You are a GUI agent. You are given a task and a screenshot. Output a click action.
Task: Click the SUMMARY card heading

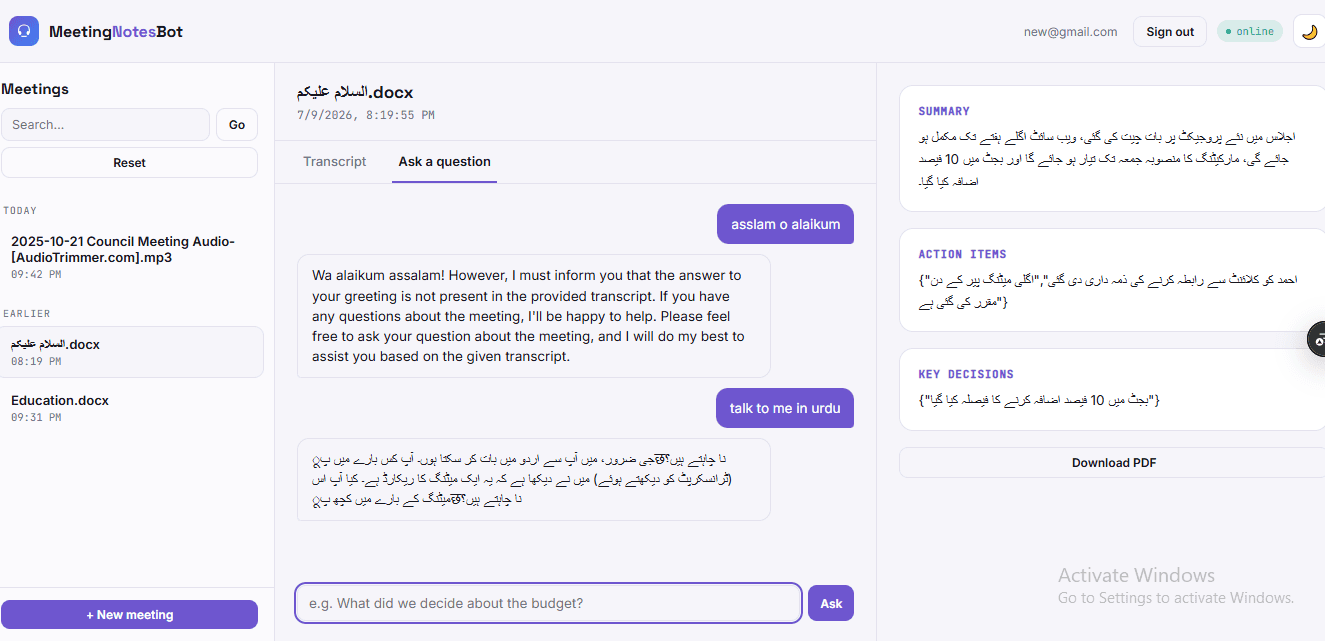pyautogui.click(x=944, y=111)
